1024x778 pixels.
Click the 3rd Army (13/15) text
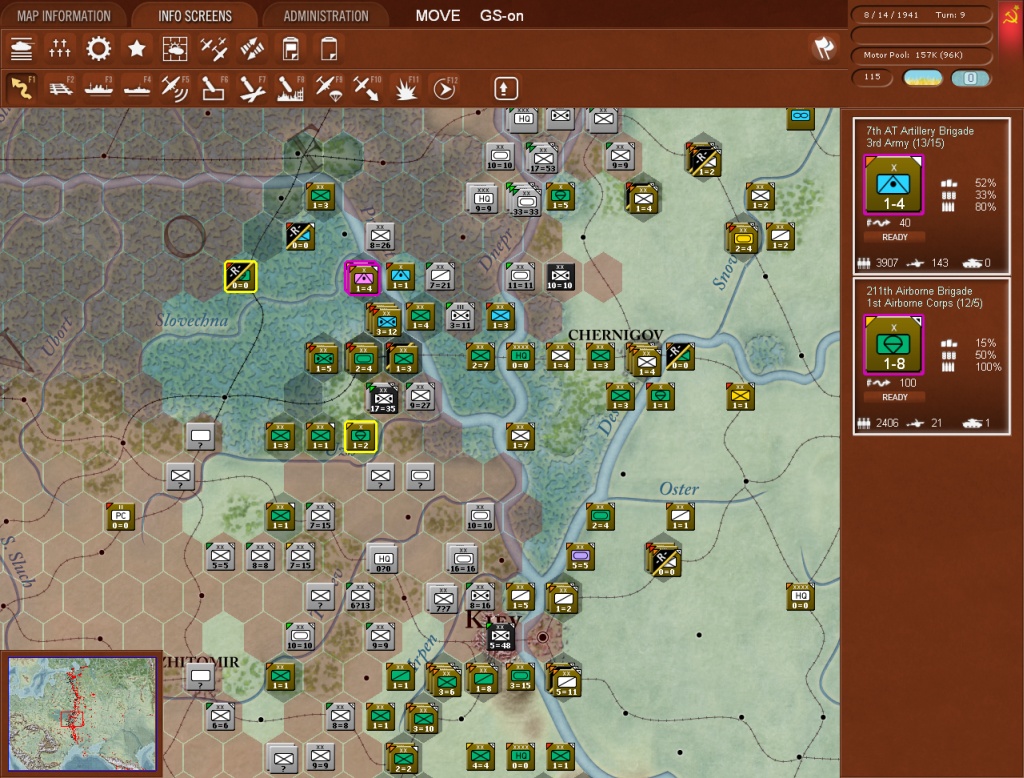[x=905, y=143]
